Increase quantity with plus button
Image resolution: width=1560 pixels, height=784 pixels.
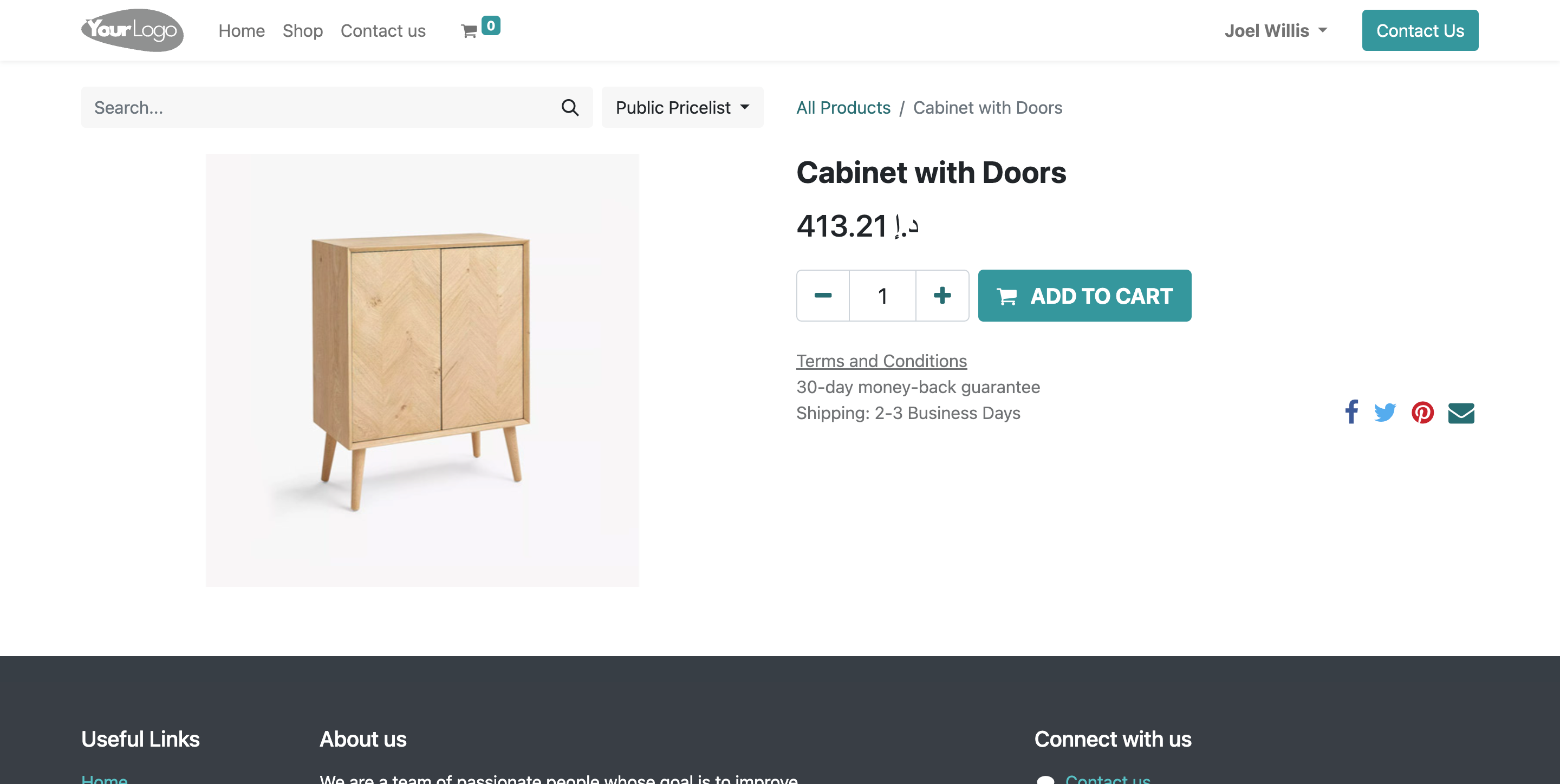[x=942, y=296]
